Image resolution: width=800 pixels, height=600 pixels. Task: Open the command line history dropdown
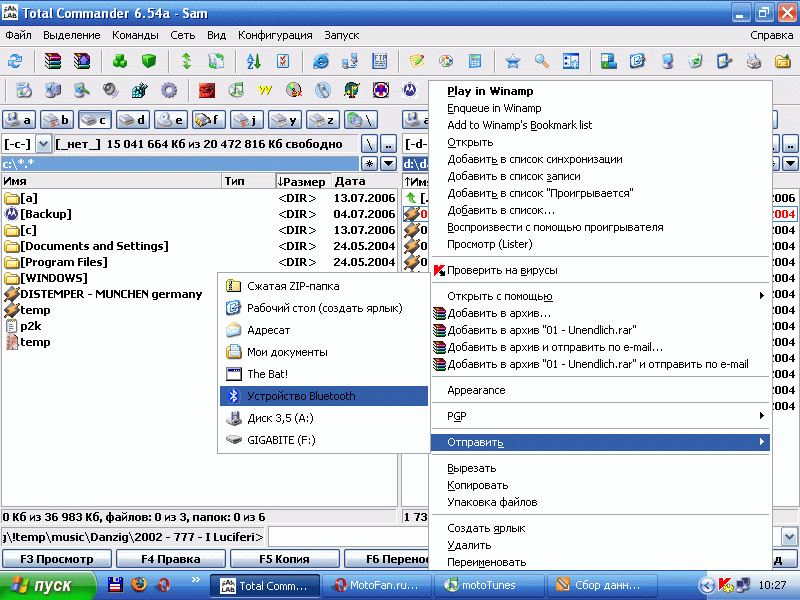[789, 537]
